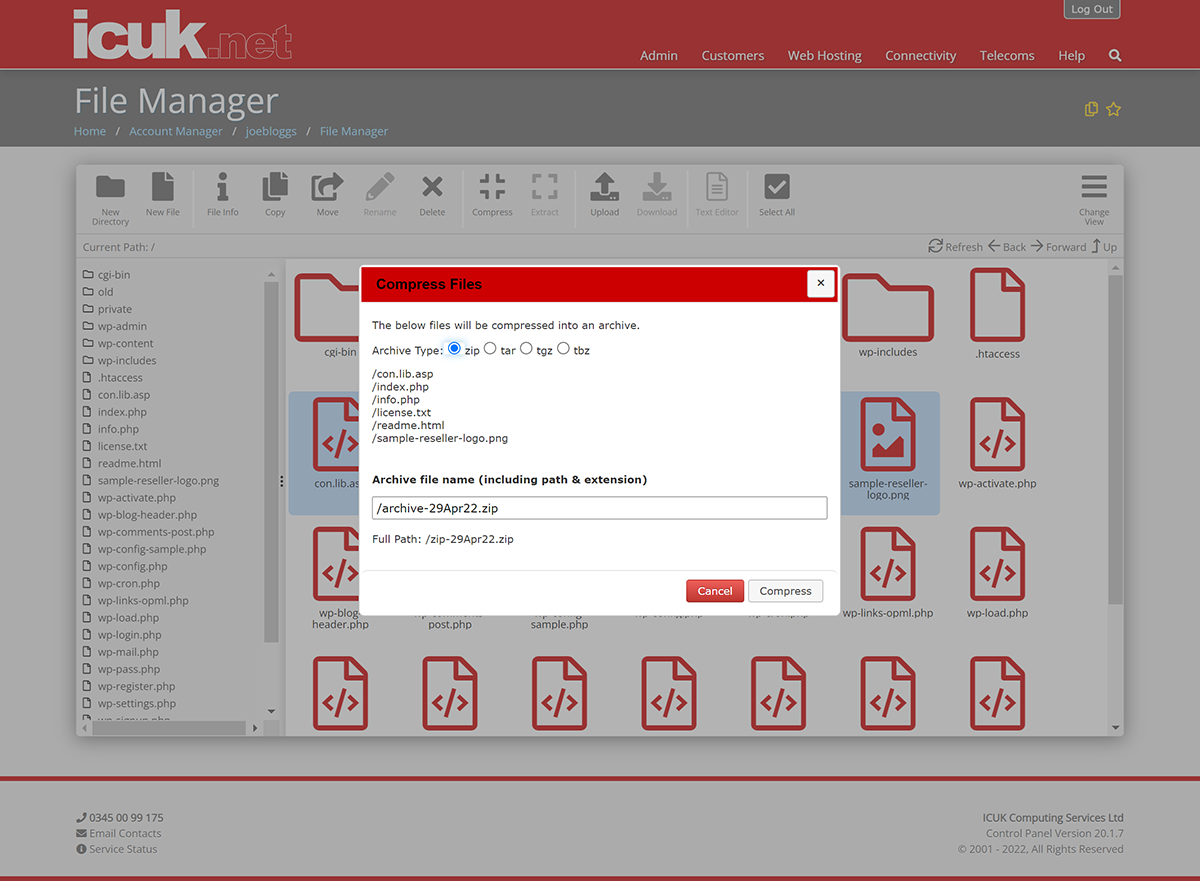Click the tree panel horizontal scrollbar
Image resolution: width=1200 pixels, height=881 pixels.
coord(169,728)
